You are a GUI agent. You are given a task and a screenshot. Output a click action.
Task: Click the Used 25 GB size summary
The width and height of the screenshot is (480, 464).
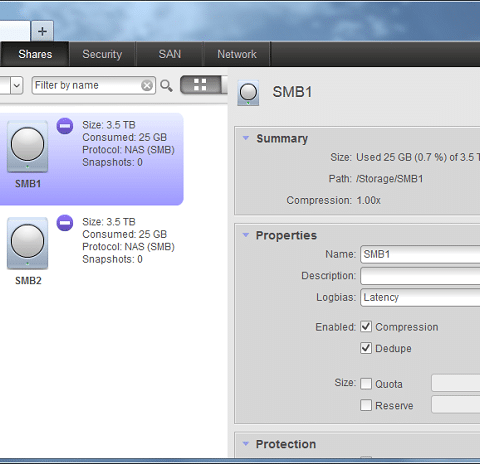(x=418, y=157)
